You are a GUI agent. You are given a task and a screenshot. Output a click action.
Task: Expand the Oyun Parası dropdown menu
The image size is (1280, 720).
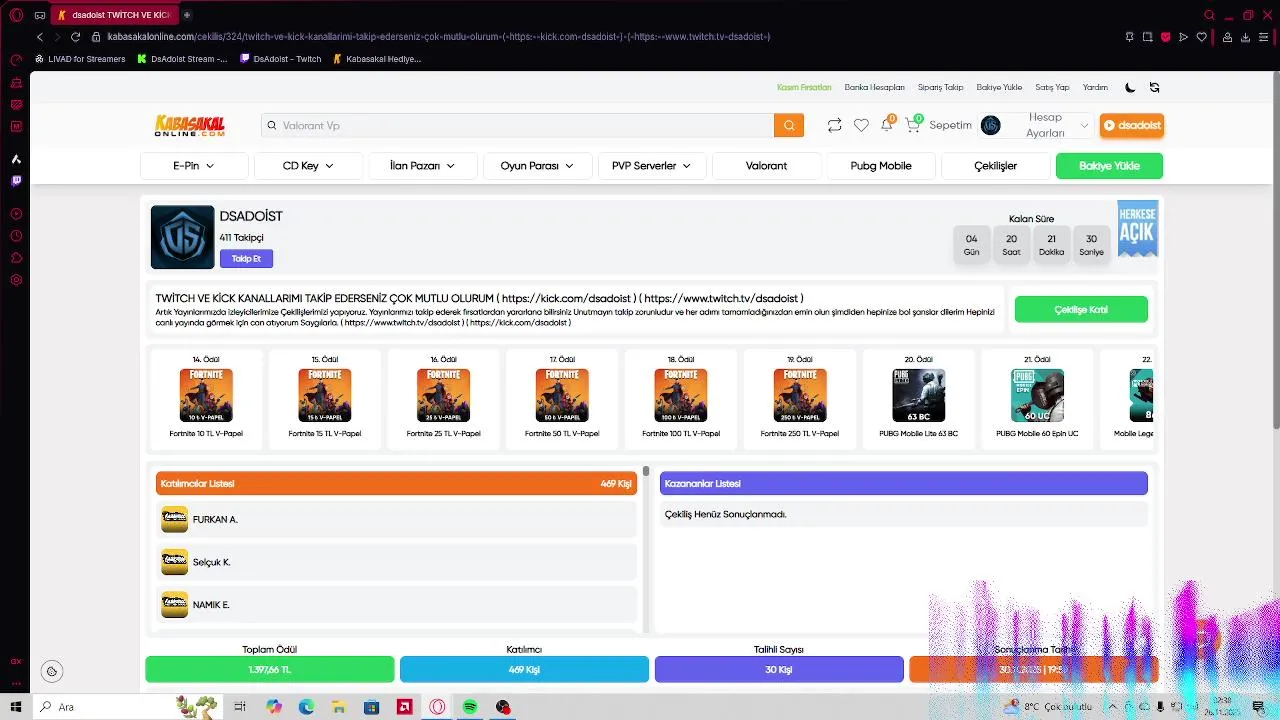(537, 166)
